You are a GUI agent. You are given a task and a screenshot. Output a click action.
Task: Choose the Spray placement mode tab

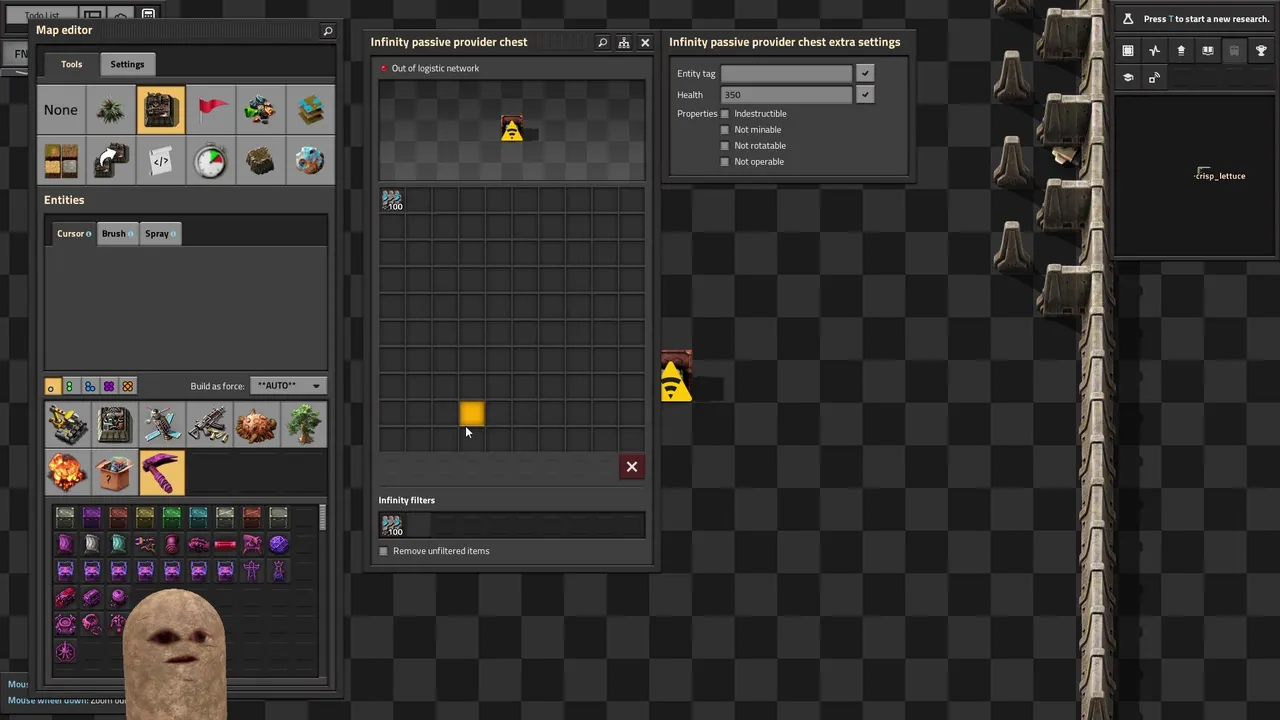(x=160, y=234)
